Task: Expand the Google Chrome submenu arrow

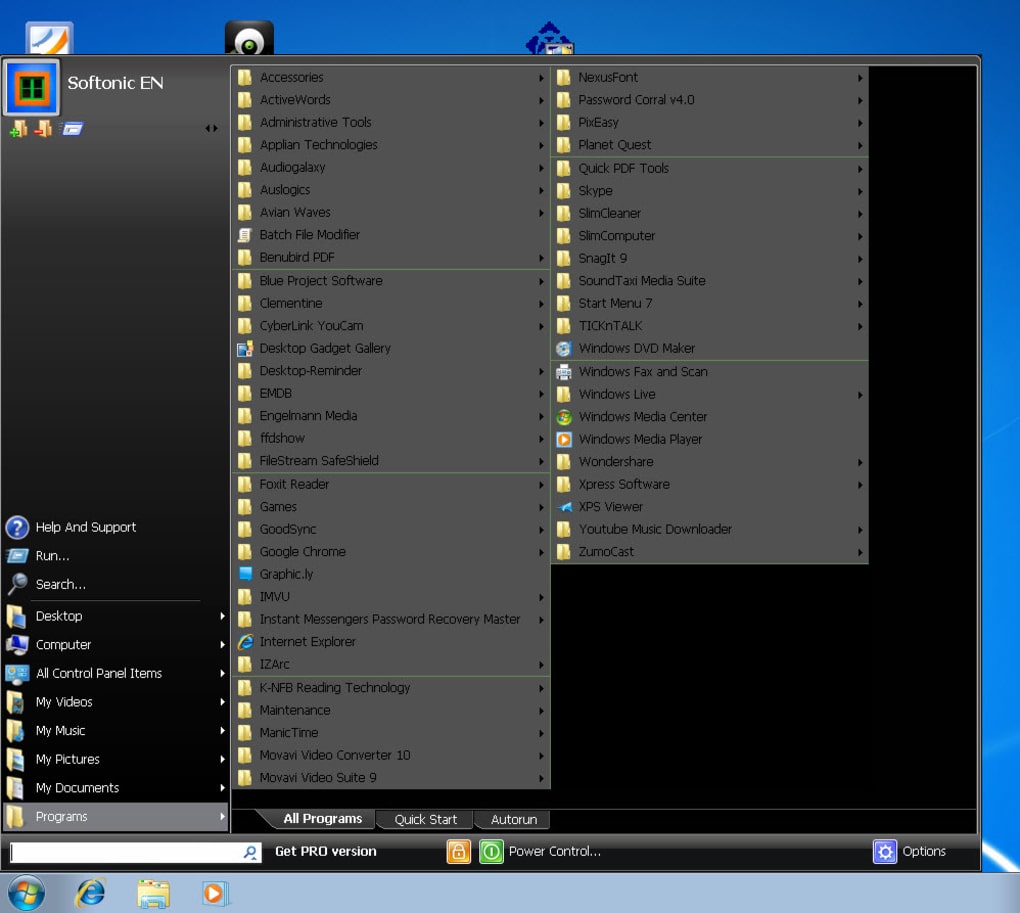Action: pyautogui.click(x=541, y=551)
